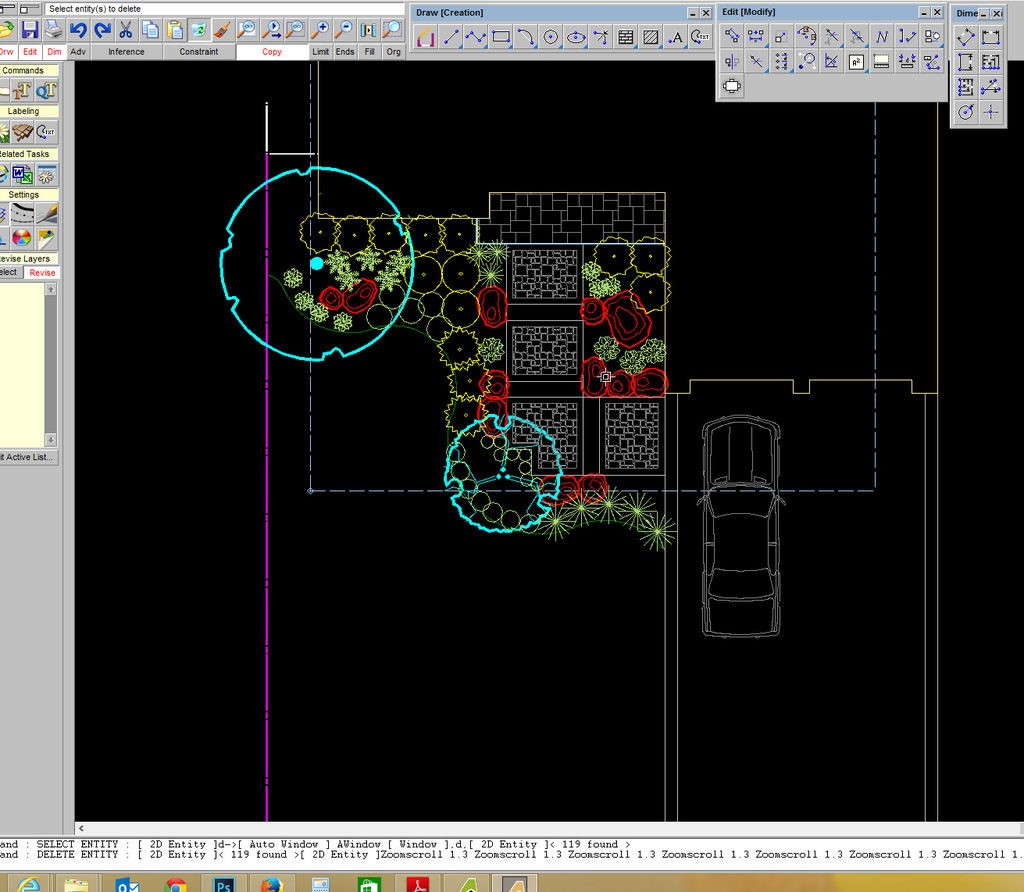Open the color wheel settings
Image resolution: width=1024 pixels, height=892 pixels.
click(22, 238)
